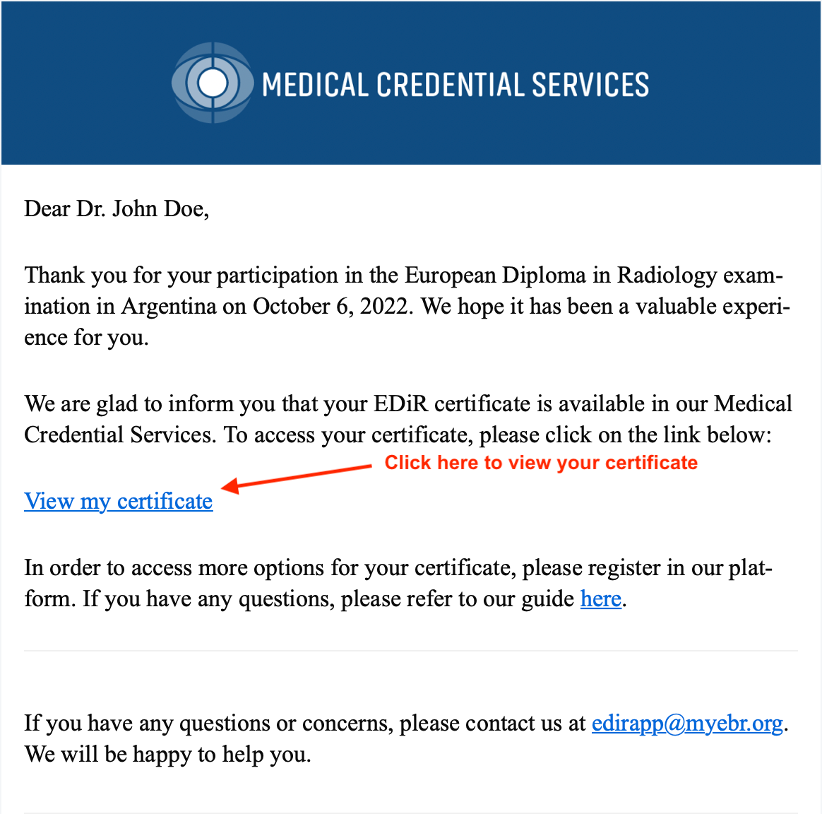This screenshot has height=814, width=822.
Task: Click the Medical Credential Services eye logo
Action: click(212, 83)
